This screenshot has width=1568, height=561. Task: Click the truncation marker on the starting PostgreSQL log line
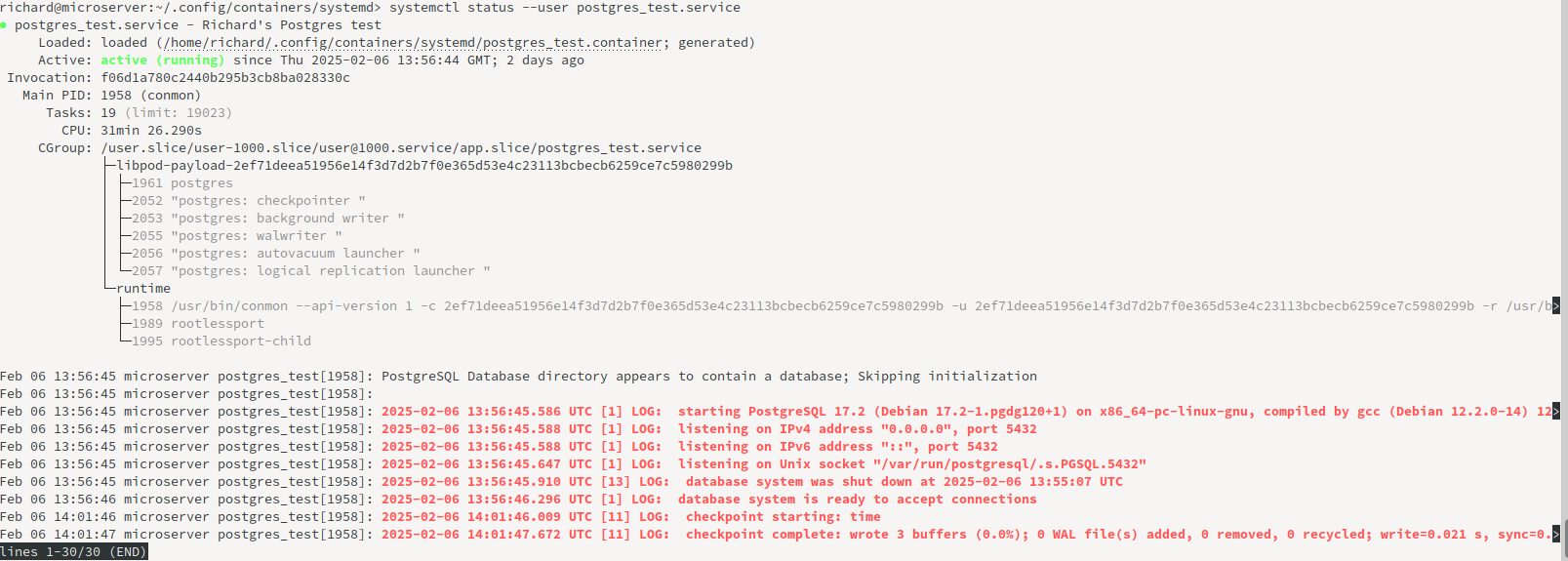1556,412
